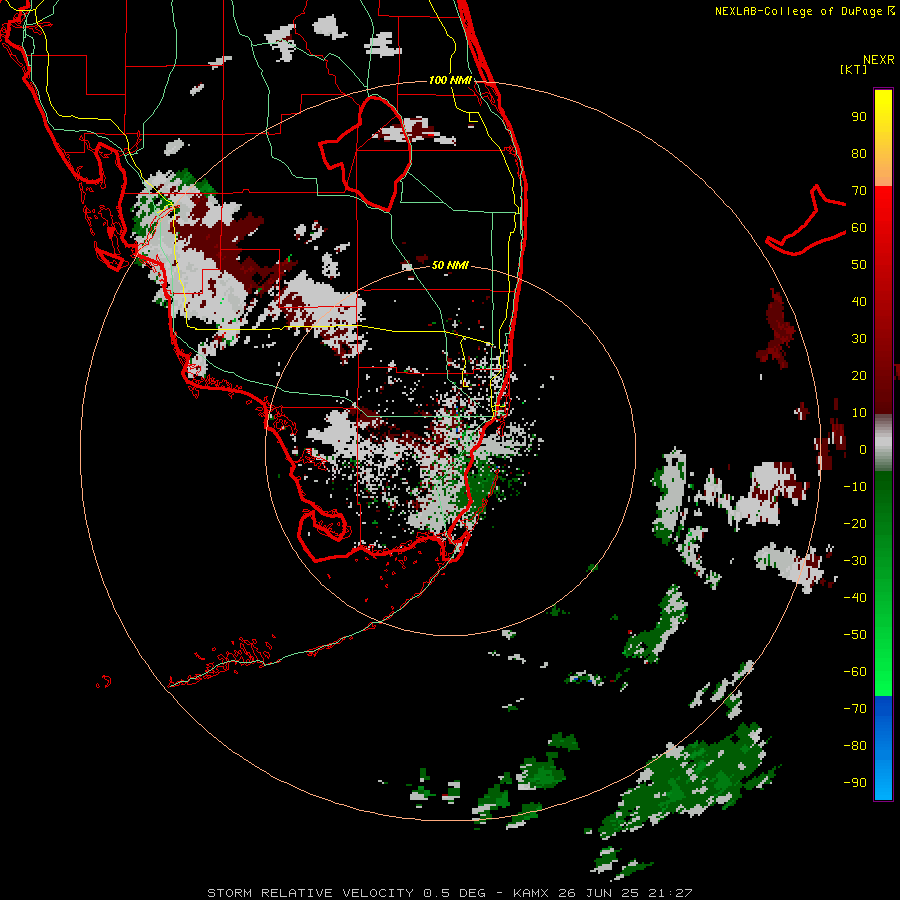Click the 50 value on the velocity scale

coord(859,265)
